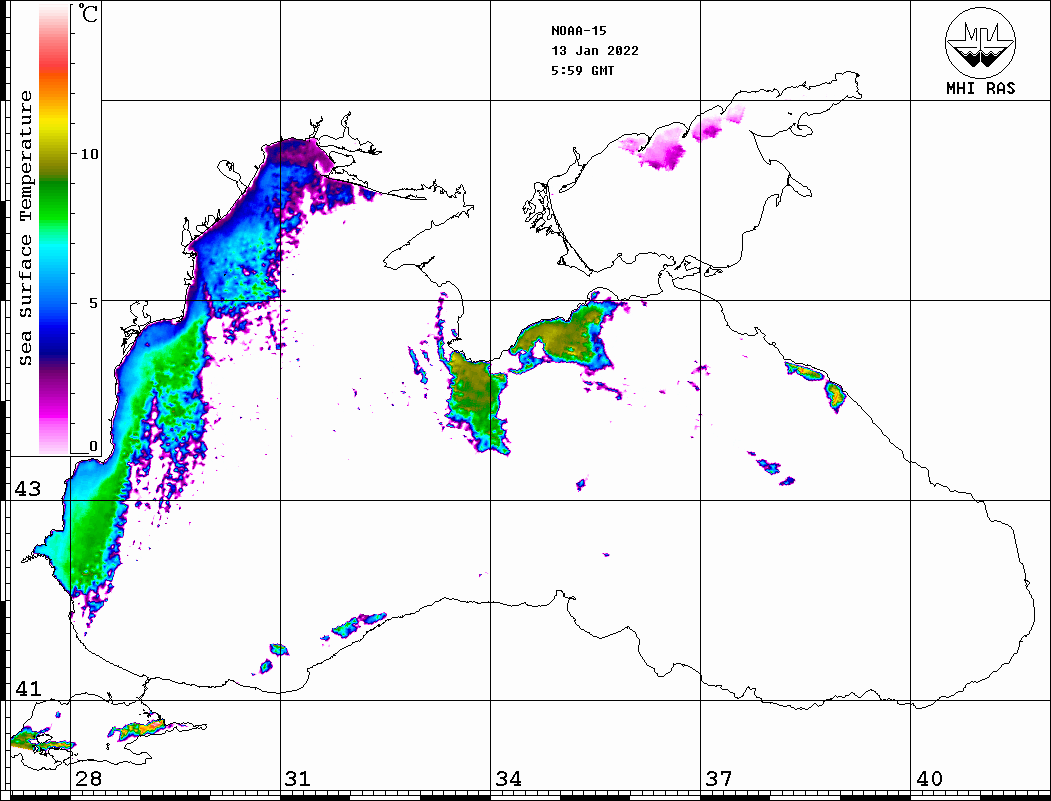Click the 'Sea Surface Temperature' vertical label
Viewport: 1051px width, 801px height.
[25, 228]
